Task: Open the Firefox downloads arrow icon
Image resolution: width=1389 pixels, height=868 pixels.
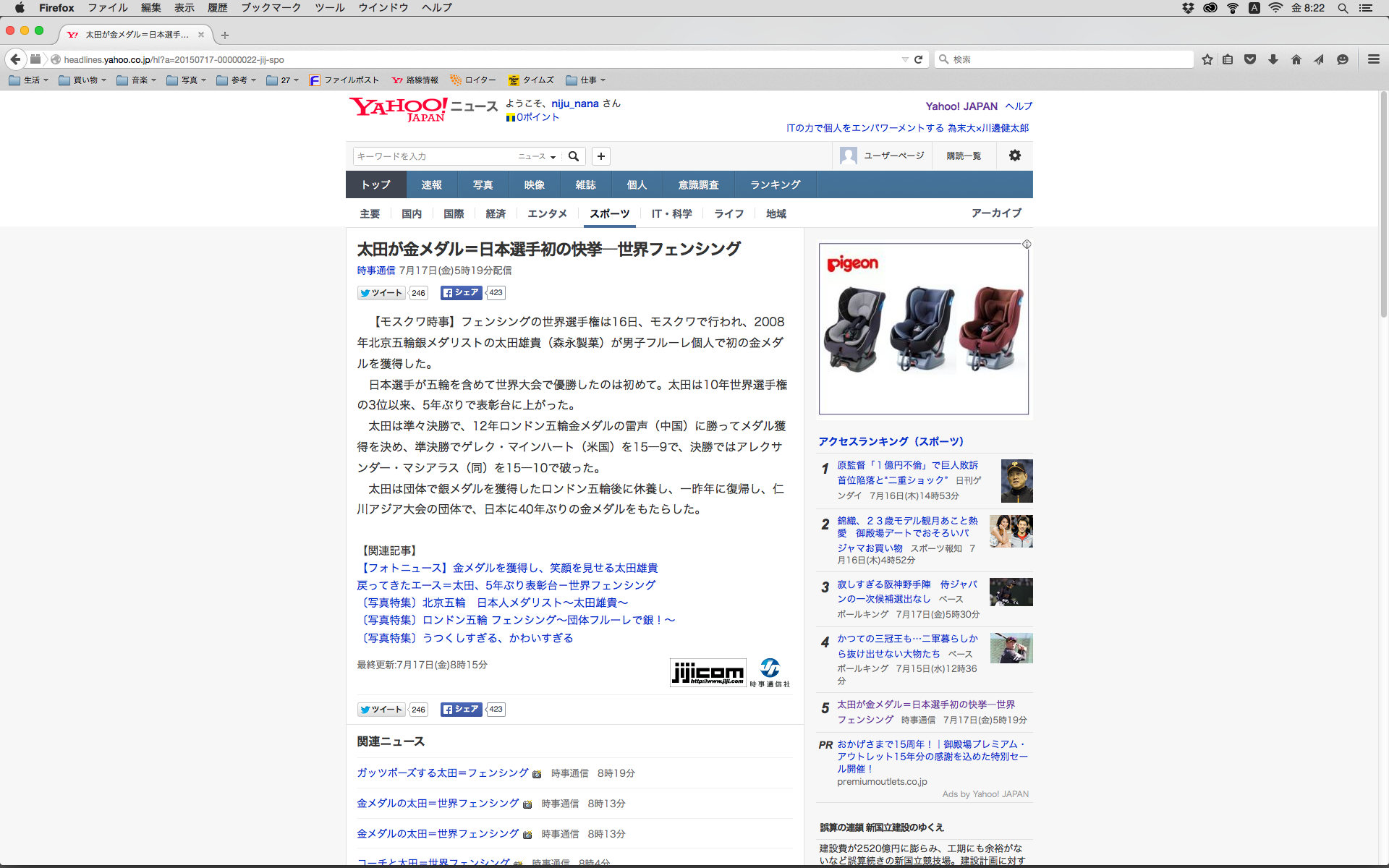Action: [x=1273, y=59]
